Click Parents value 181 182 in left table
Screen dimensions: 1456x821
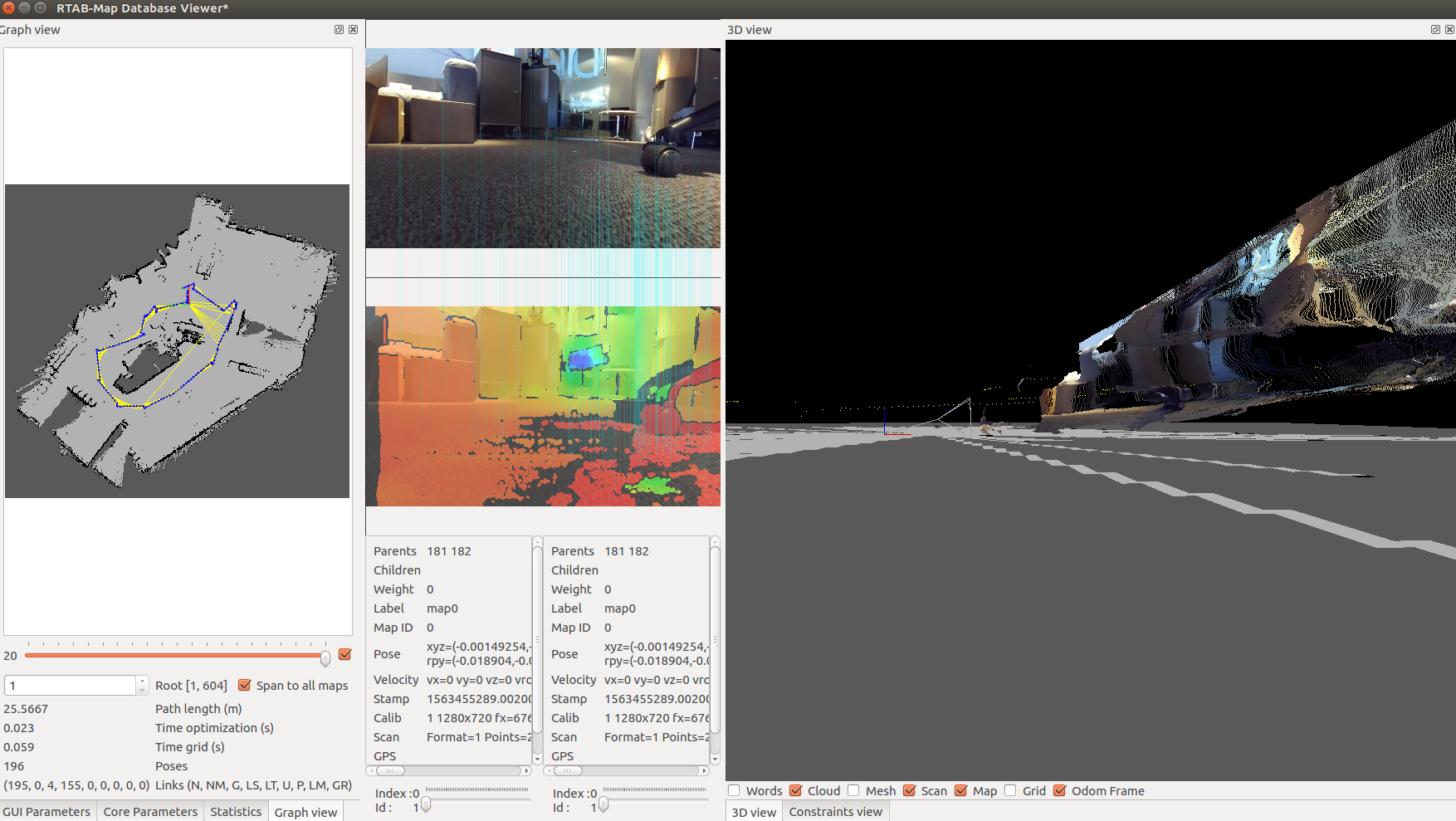449,551
